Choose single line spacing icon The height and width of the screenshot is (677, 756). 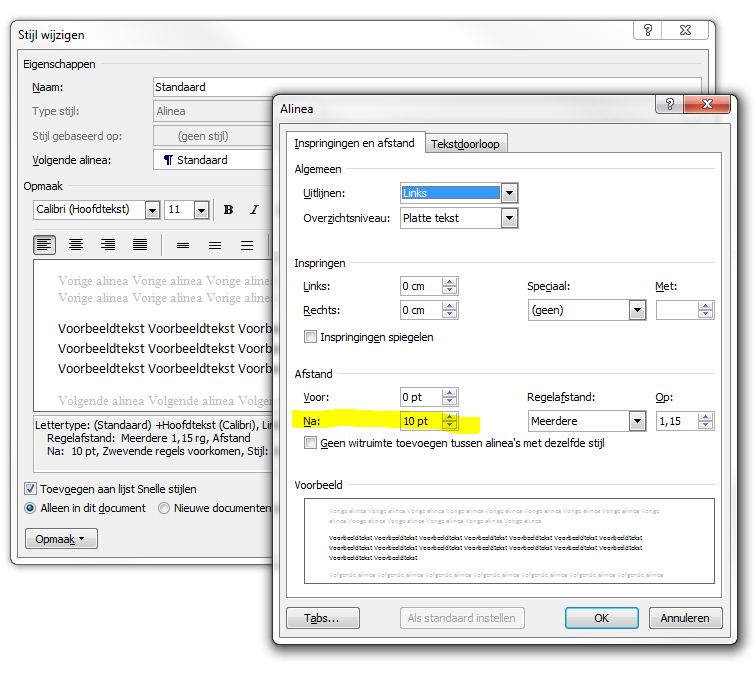coord(182,245)
